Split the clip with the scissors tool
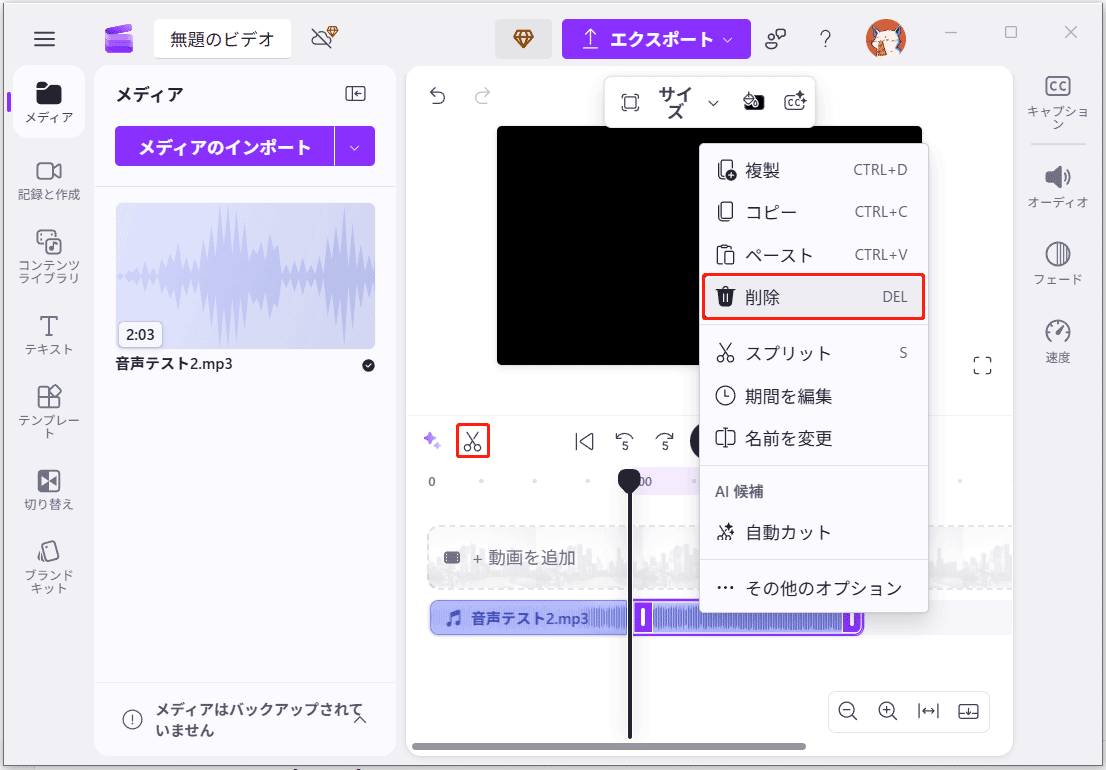Image resolution: width=1106 pixels, height=770 pixels. coord(472,441)
